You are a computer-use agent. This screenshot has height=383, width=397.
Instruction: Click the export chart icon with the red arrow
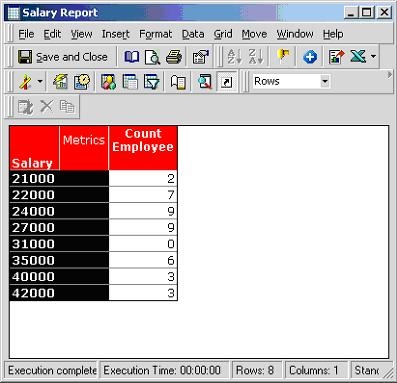pos(336,57)
